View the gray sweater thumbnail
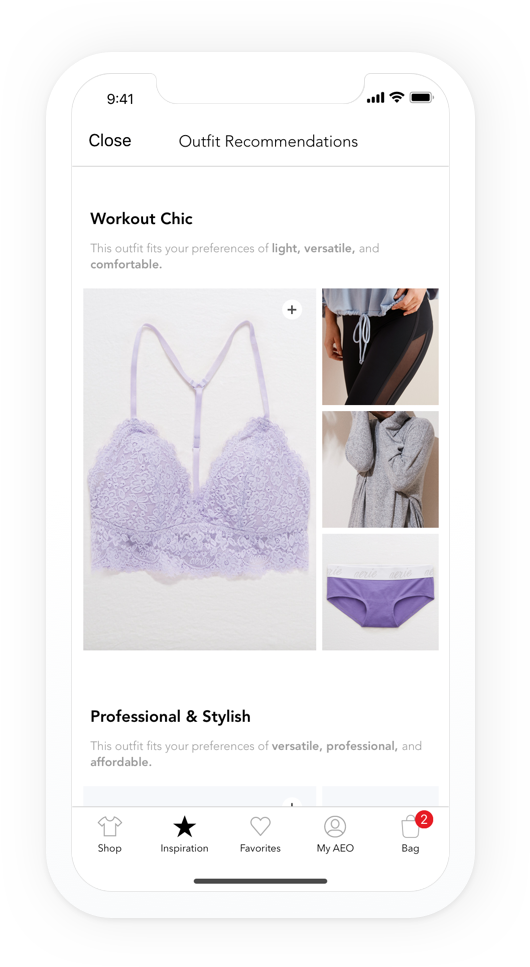530x967 pixels. [380, 469]
